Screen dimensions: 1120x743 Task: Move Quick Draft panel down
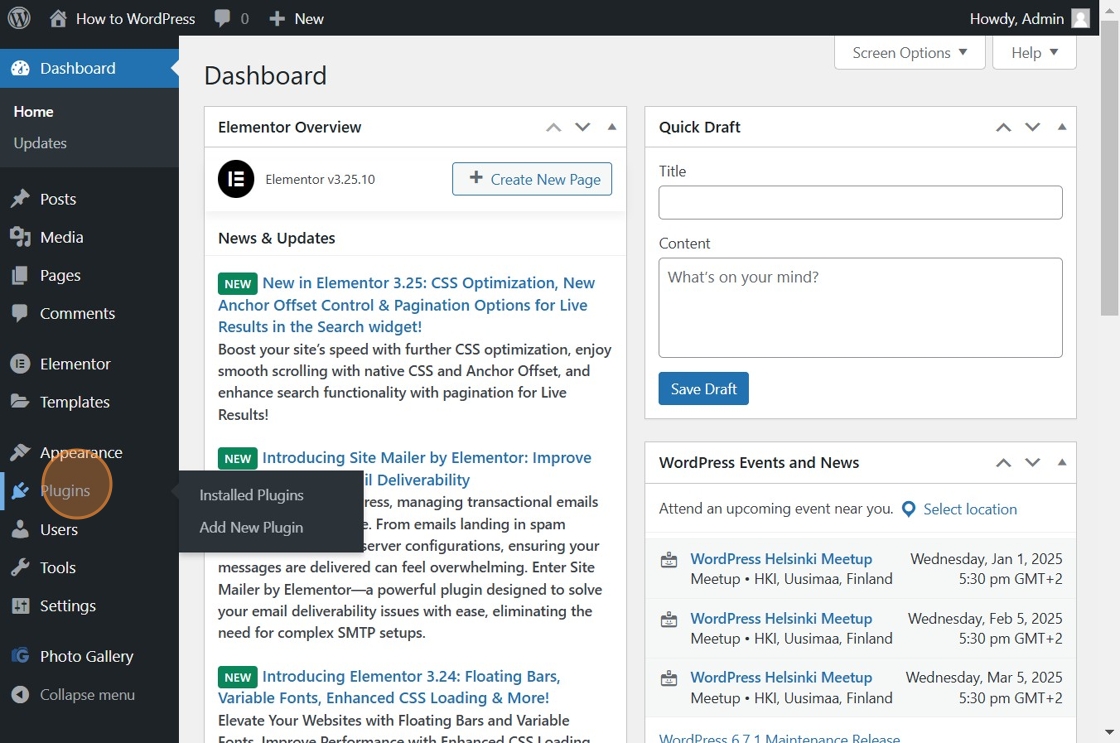(1033, 127)
